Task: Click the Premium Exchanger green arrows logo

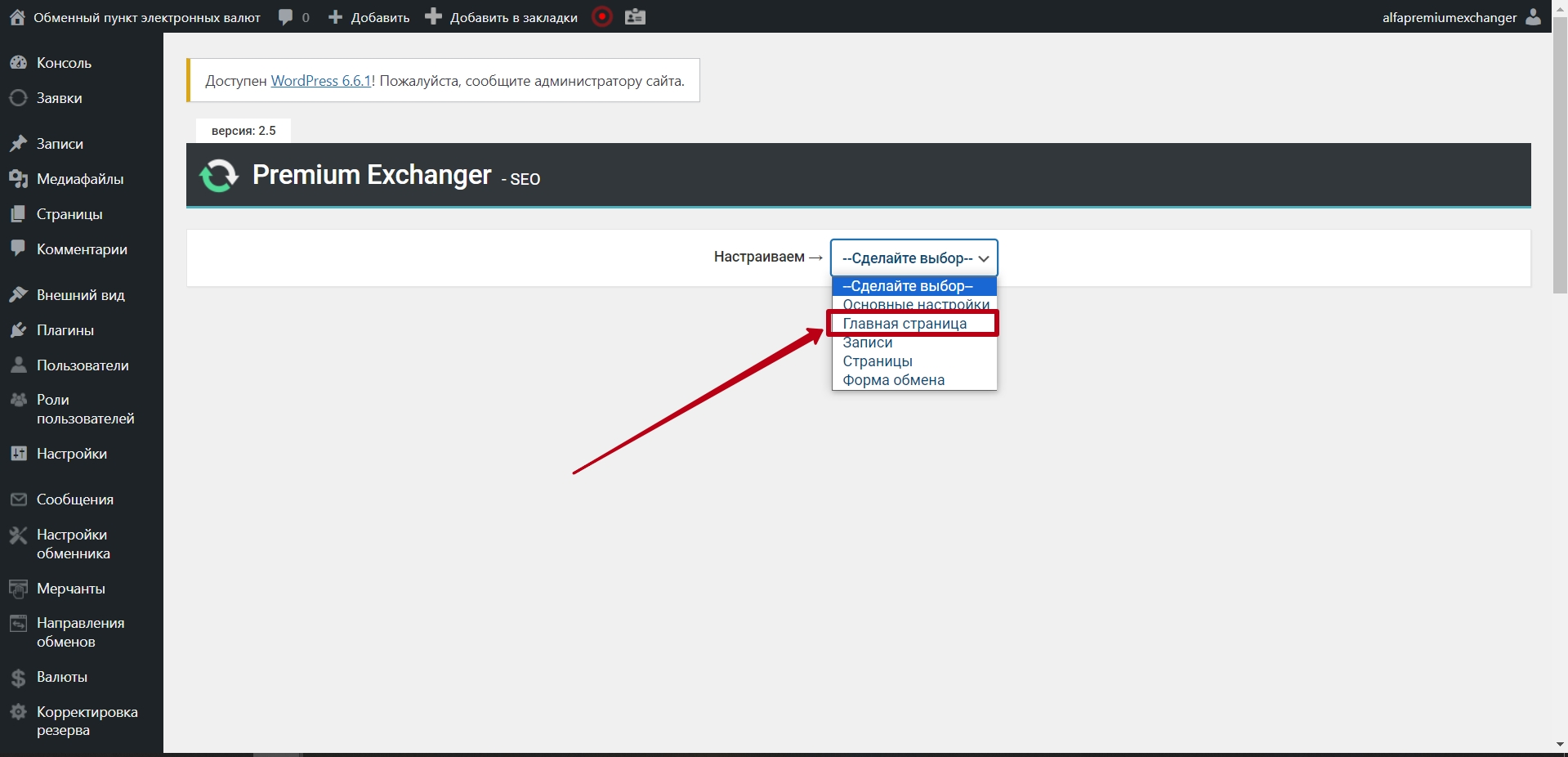Action: [219, 175]
